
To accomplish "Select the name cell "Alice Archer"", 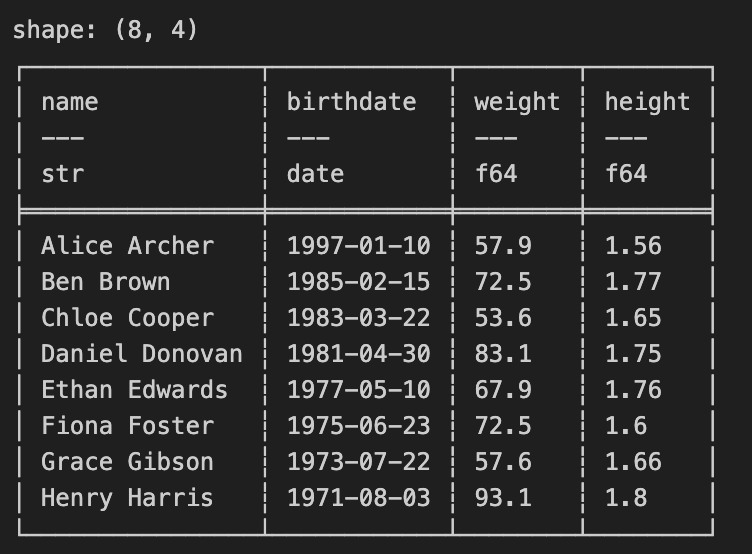I will point(127,246).
